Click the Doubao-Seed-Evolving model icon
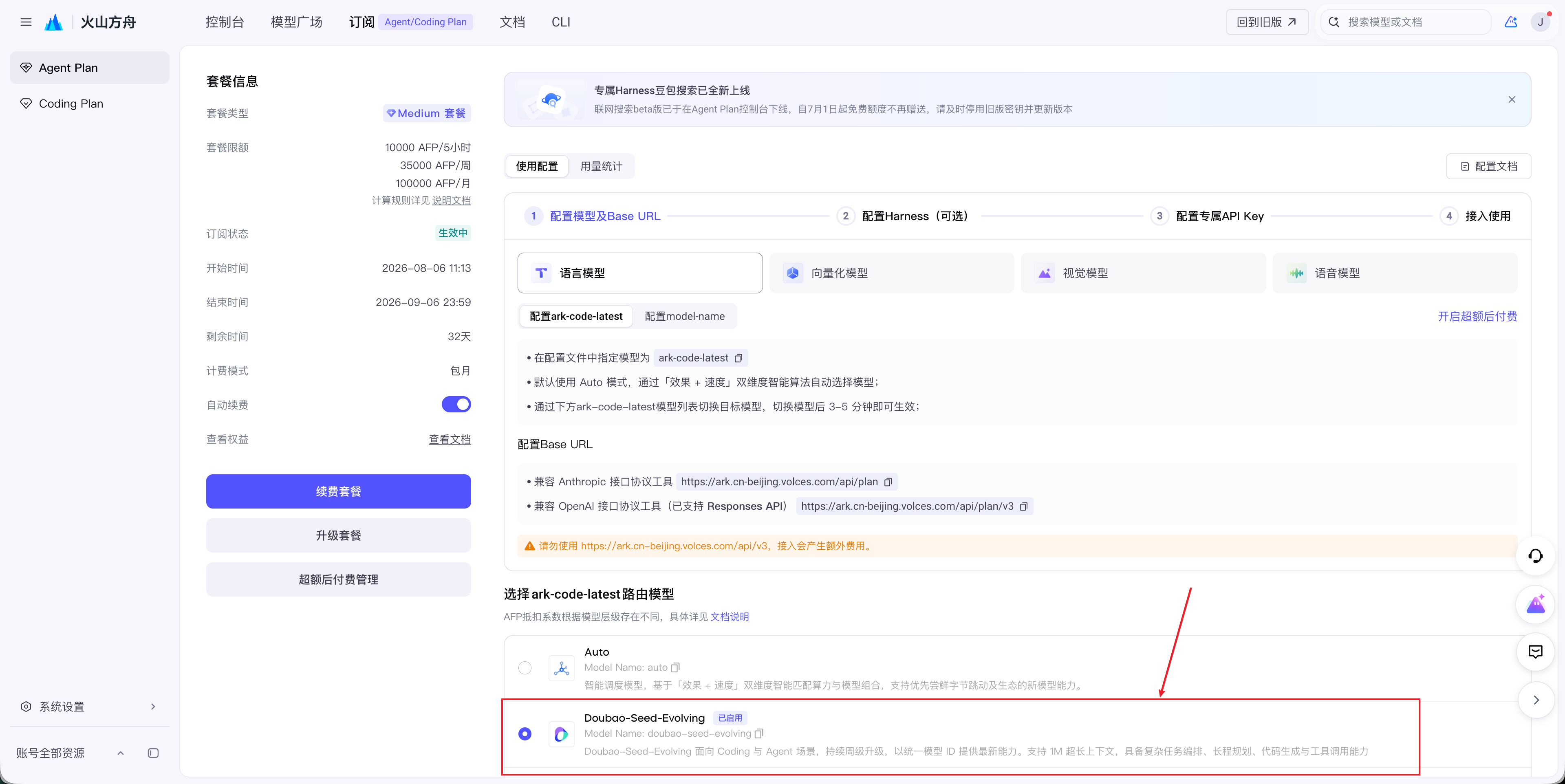Image resolution: width=1565 pixels, height=784 pixels. [561, 734]
